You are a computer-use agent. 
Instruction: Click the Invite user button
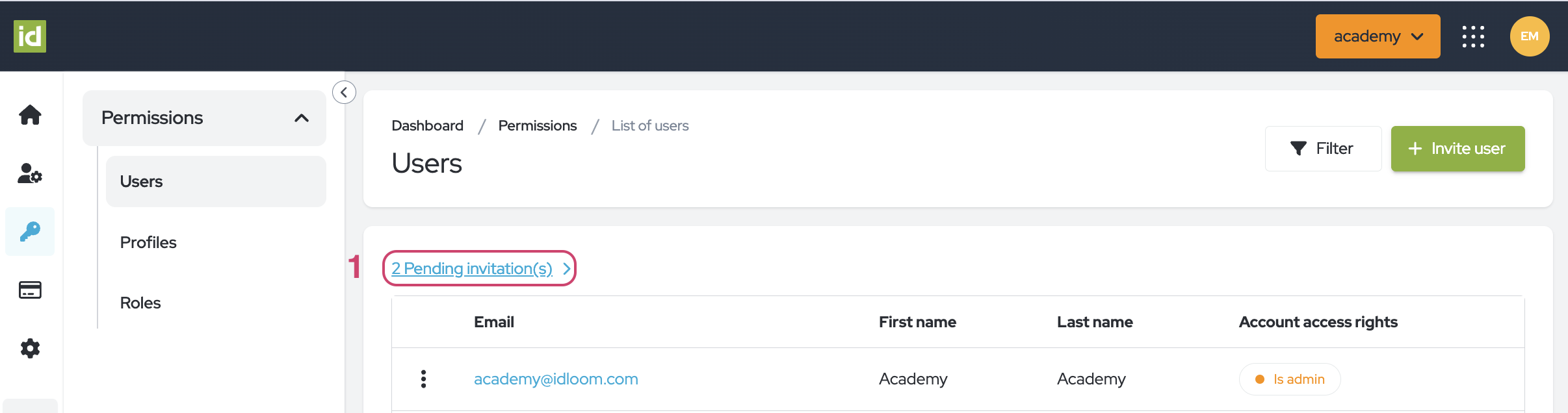1457,149
